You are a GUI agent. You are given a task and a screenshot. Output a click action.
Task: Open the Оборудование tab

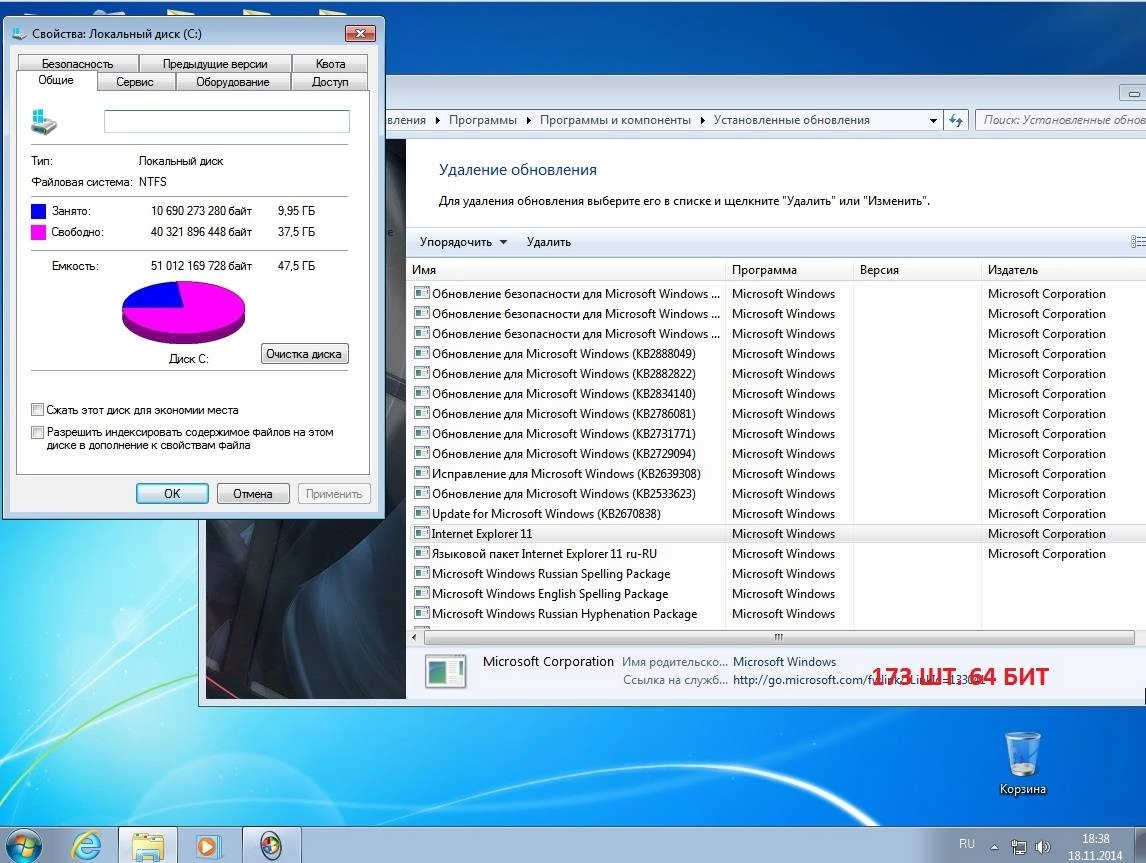[232, 82]
